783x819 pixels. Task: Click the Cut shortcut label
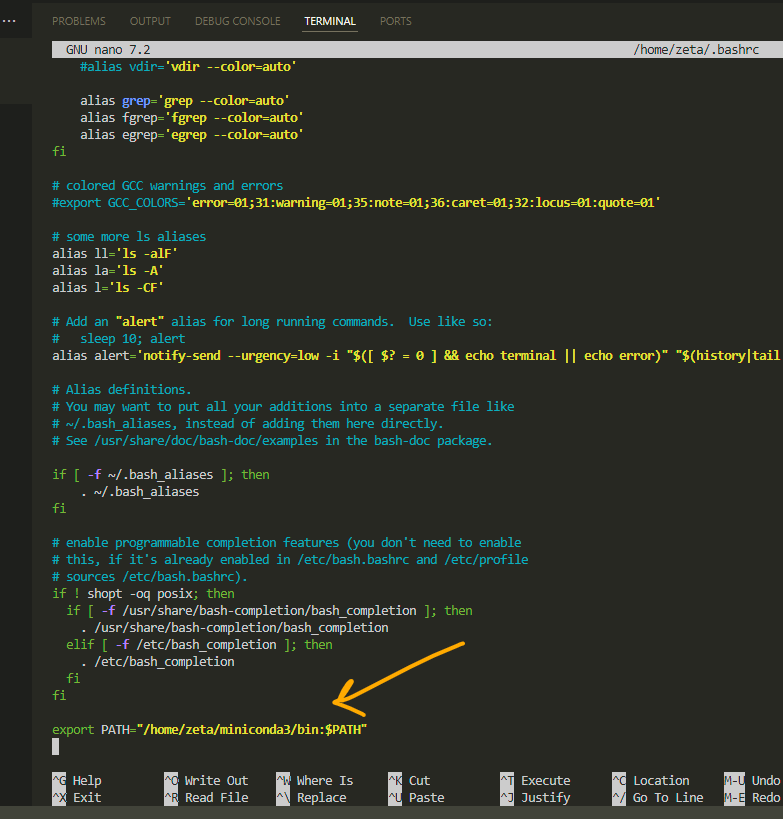pyautogui.click(x=419, y=781)
